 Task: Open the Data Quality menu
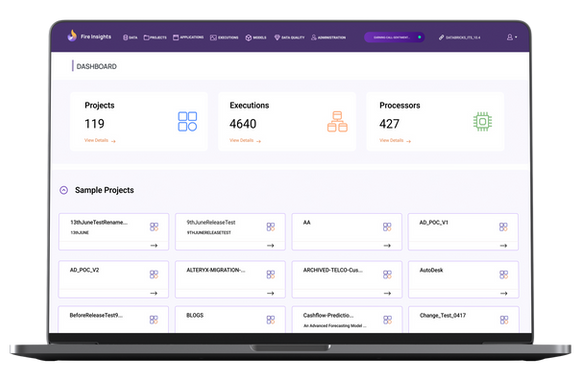[x=289, y=37]
